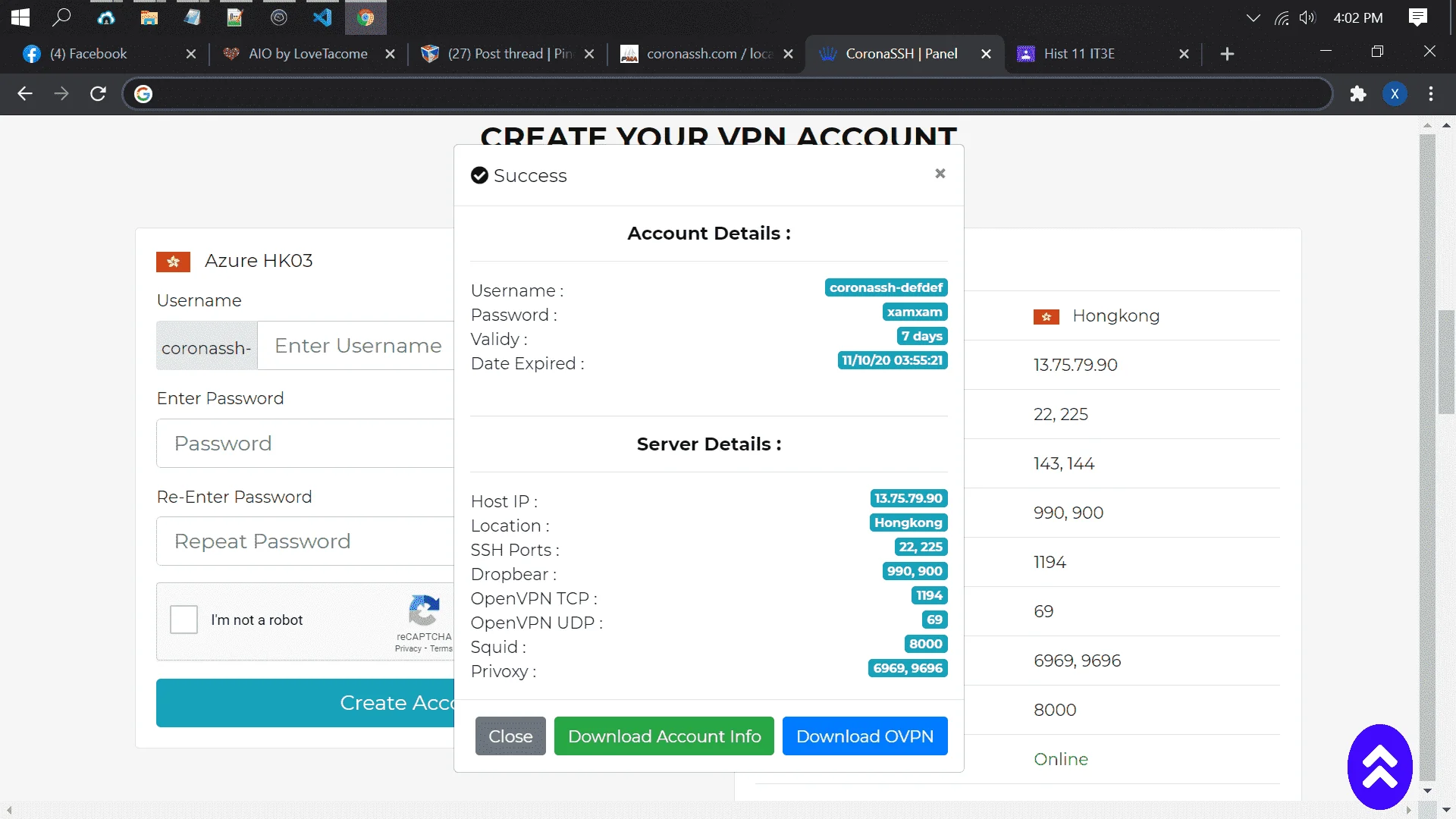Open the volume control in system tray
This screenshot has width=1456, height=819.
tap(1307, 17)
